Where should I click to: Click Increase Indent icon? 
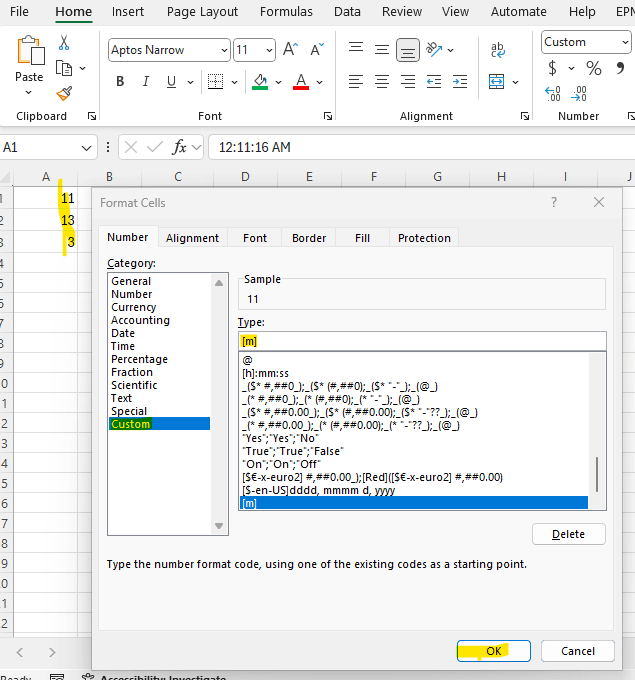(x=460, y=82)
